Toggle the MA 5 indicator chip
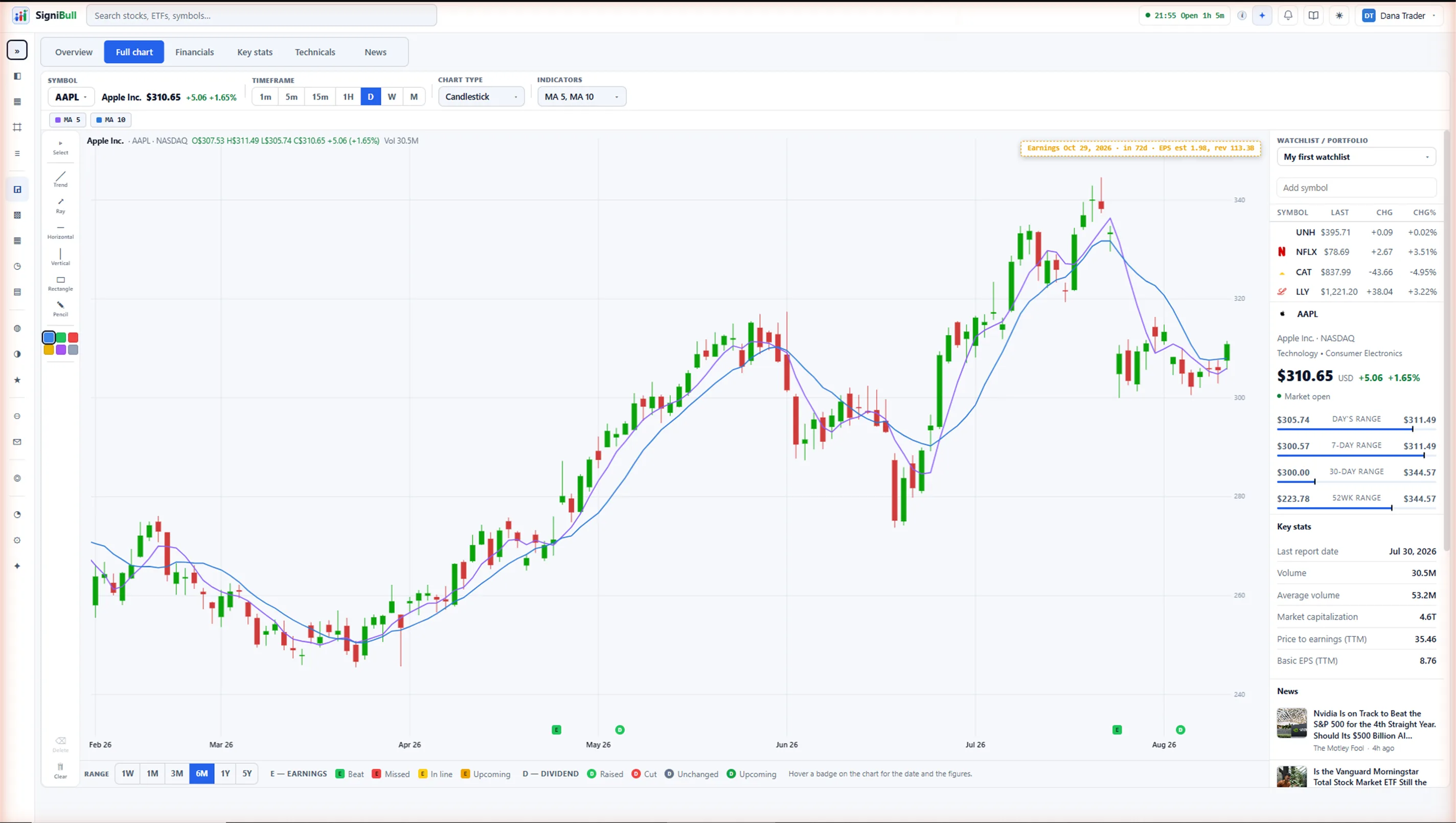This screenshot has height=823, width=1456. click(67, 120)
